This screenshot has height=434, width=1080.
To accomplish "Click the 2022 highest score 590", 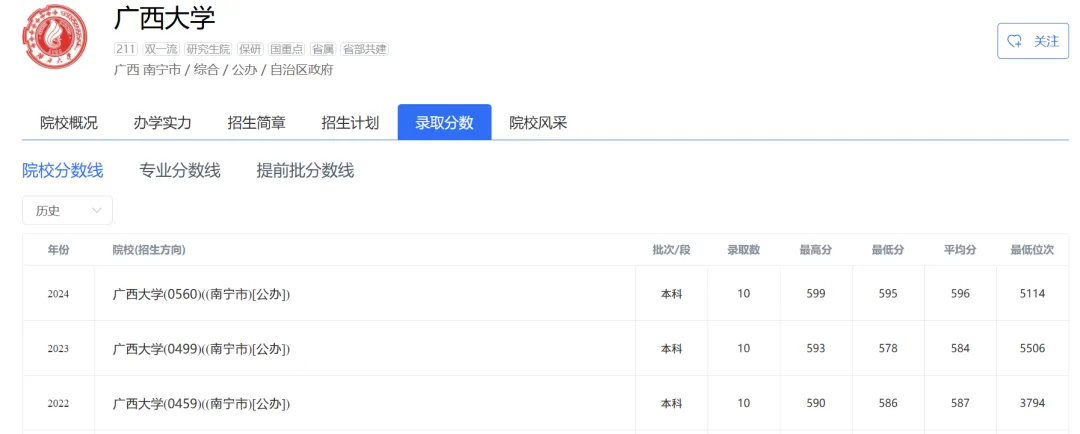I will (816, 404).
